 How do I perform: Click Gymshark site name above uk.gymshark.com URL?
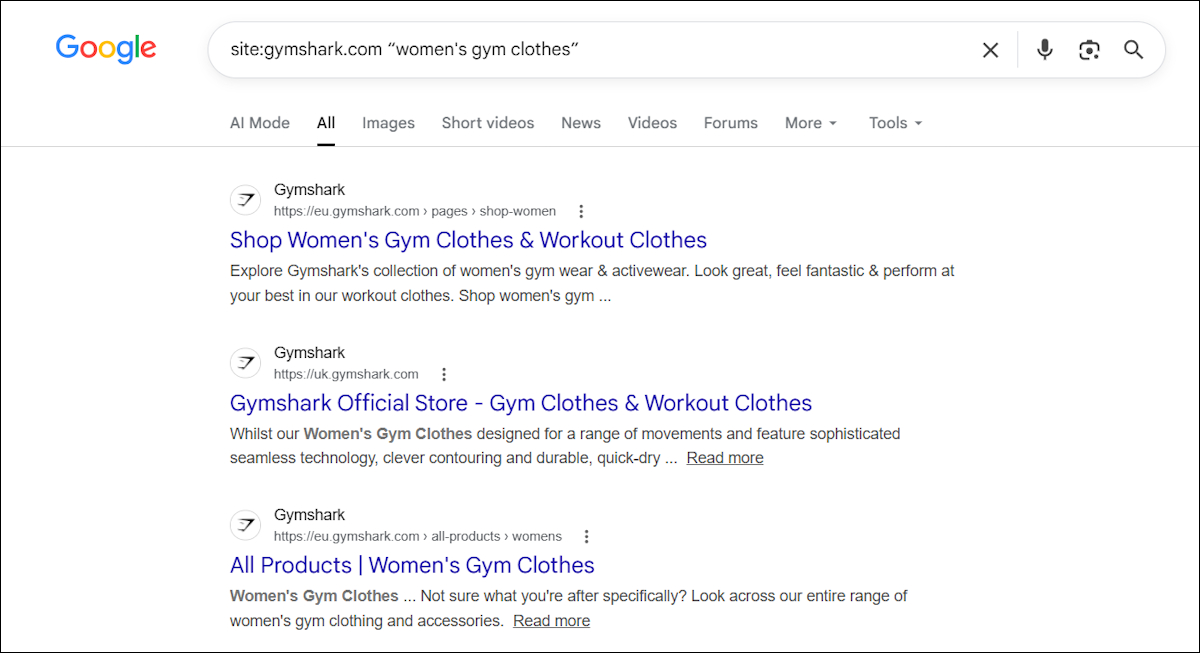(x=309, y=353)
